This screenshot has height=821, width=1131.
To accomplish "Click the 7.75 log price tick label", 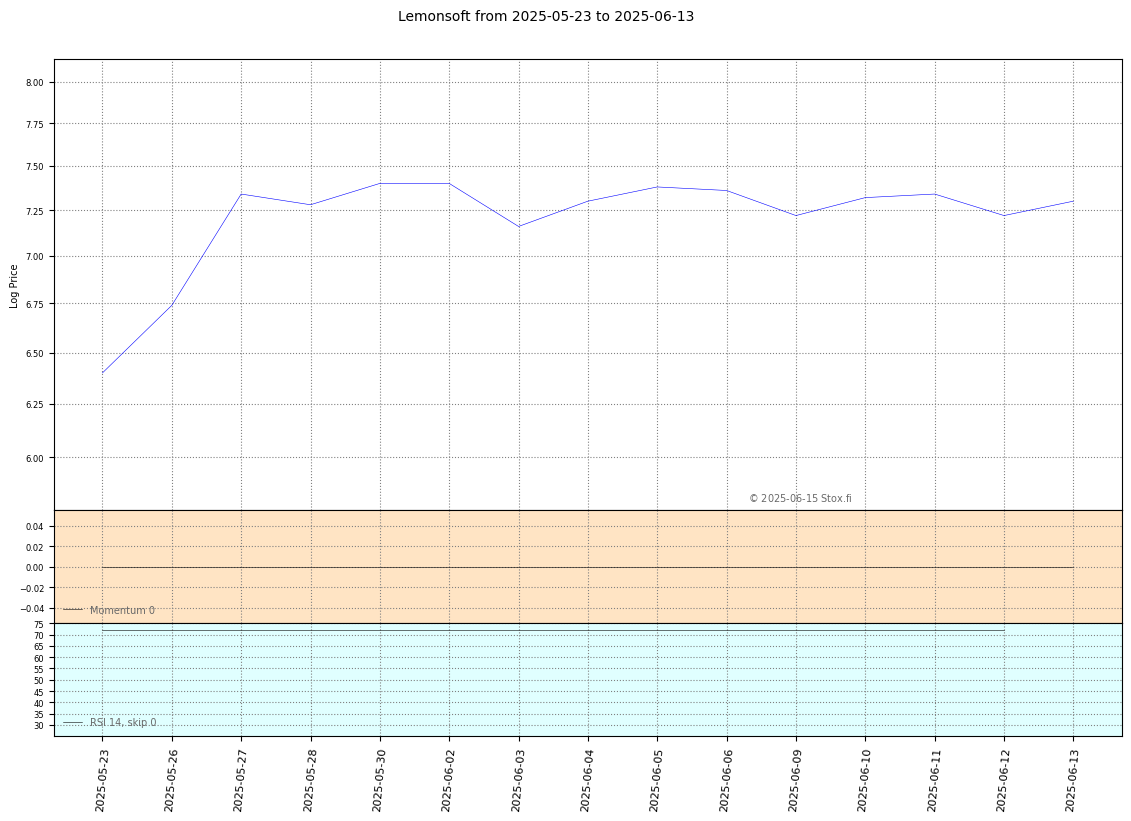I will pos(35,125).
